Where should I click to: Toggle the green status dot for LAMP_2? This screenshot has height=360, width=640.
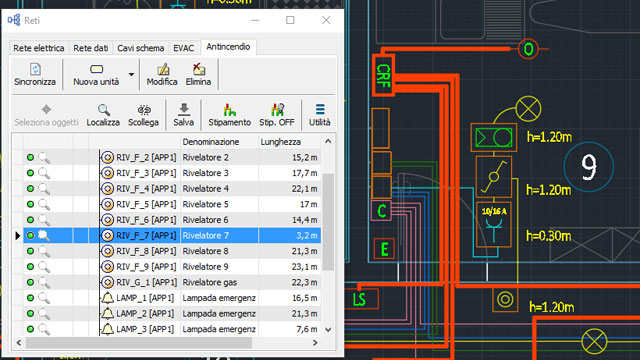tap(30, 313)
